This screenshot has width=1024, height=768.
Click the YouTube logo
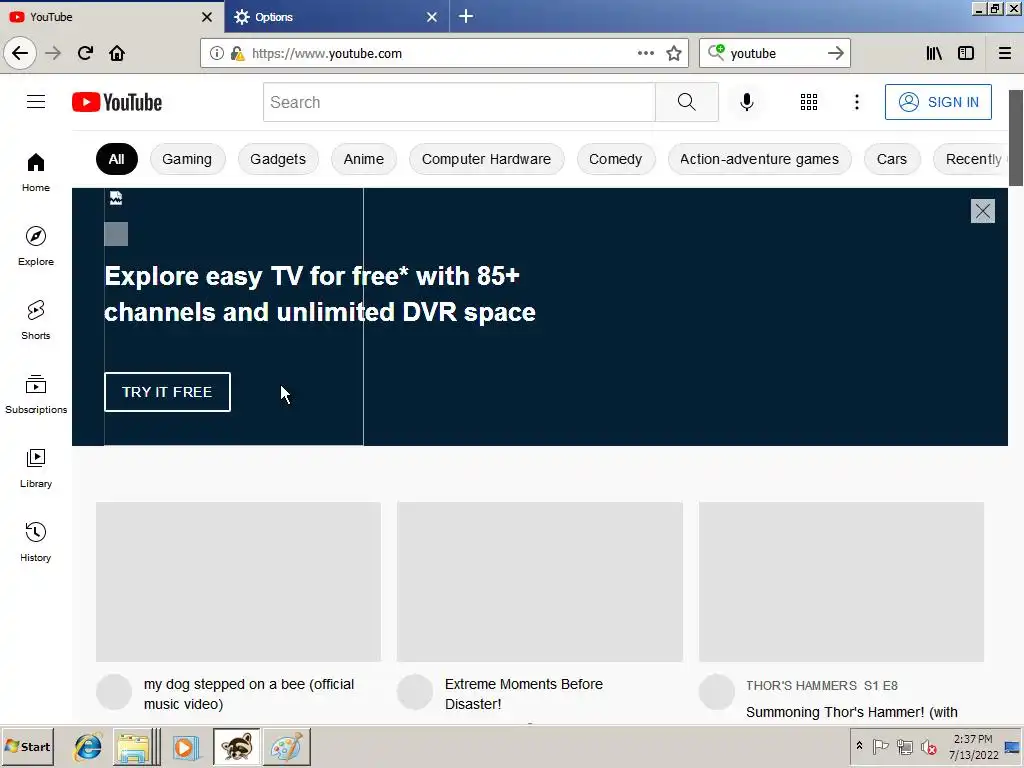[x=117, y=102]
